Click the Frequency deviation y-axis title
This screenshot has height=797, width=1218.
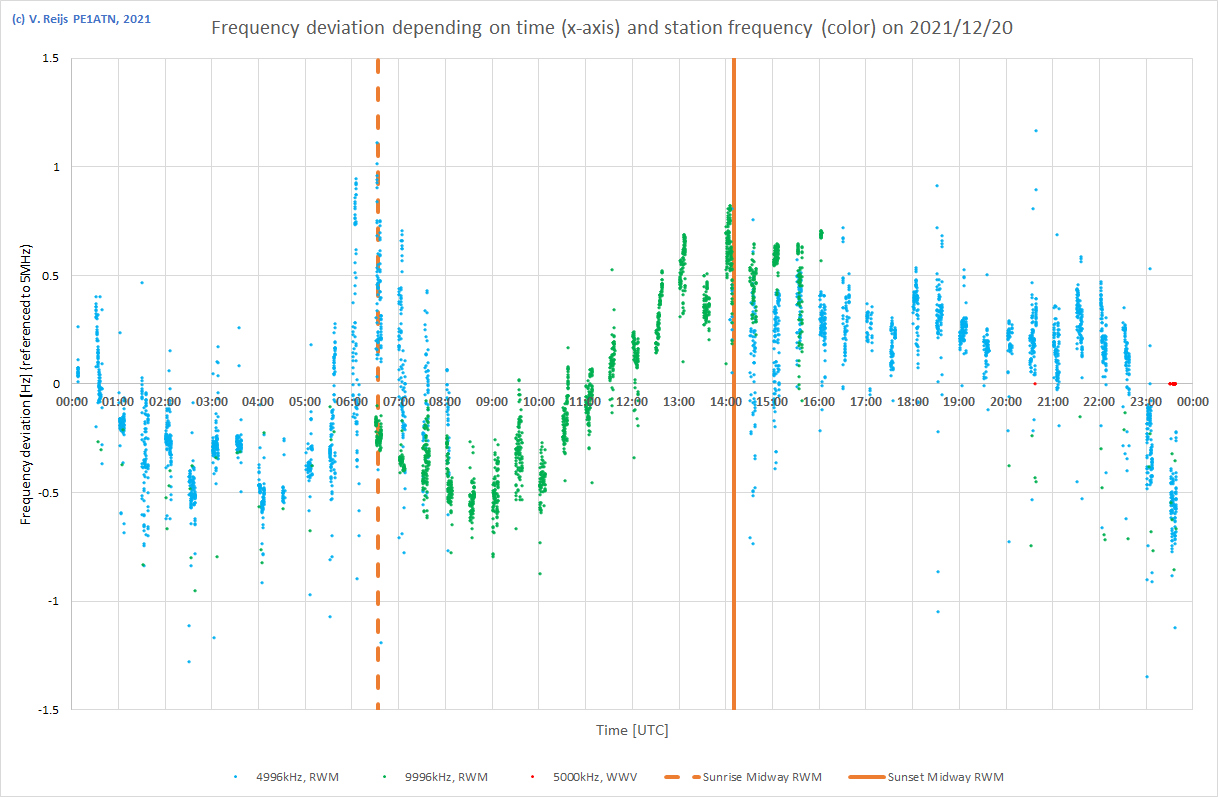point(27,384)
